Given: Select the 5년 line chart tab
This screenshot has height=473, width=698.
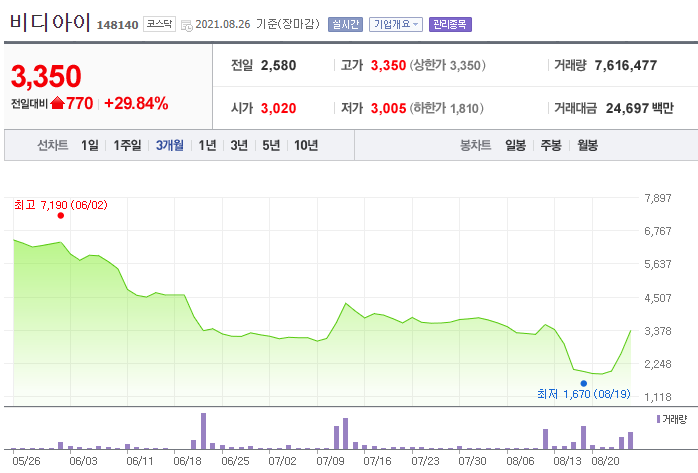Looking at the screenshot, I should click(271, 145).
